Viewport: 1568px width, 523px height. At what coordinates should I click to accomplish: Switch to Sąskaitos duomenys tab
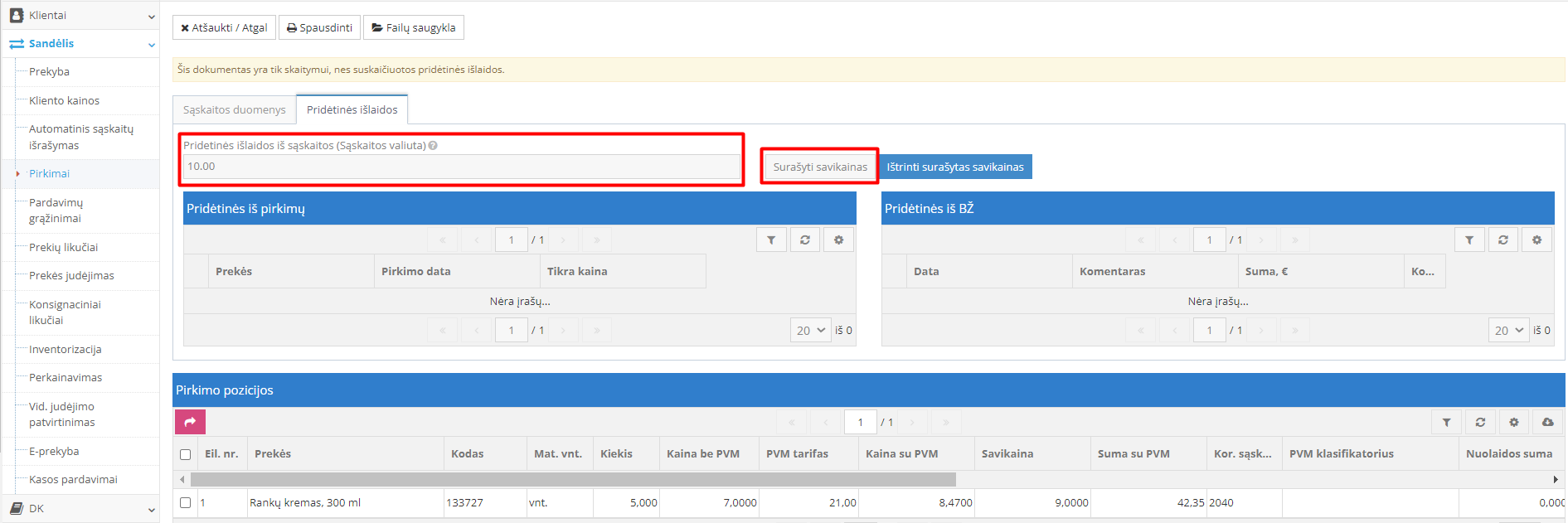(x=234, y=109)
